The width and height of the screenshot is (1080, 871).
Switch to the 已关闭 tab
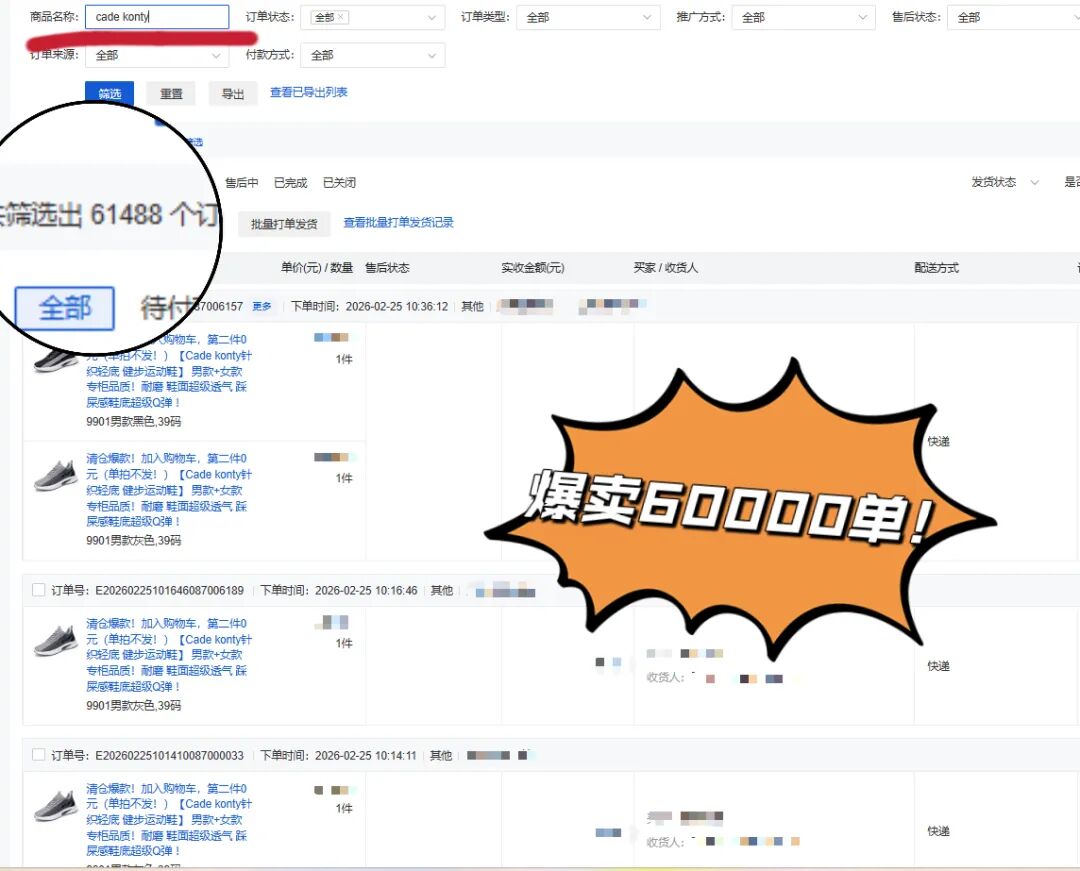339,182
